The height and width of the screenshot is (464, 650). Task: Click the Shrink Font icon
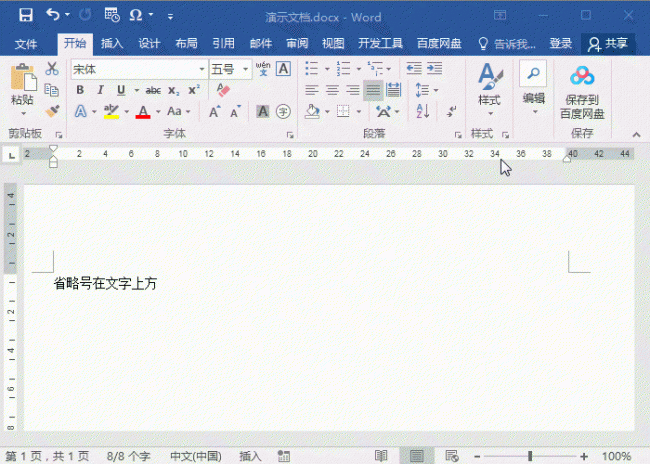(x=235, y=112)
